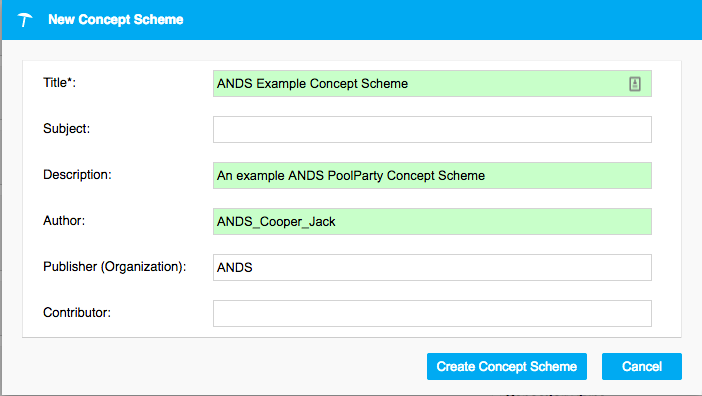This screenshot has width=702, height=396.
Task: Click the Author field showing ANDS_Cooper_Jack
Action: coord(432,221)
